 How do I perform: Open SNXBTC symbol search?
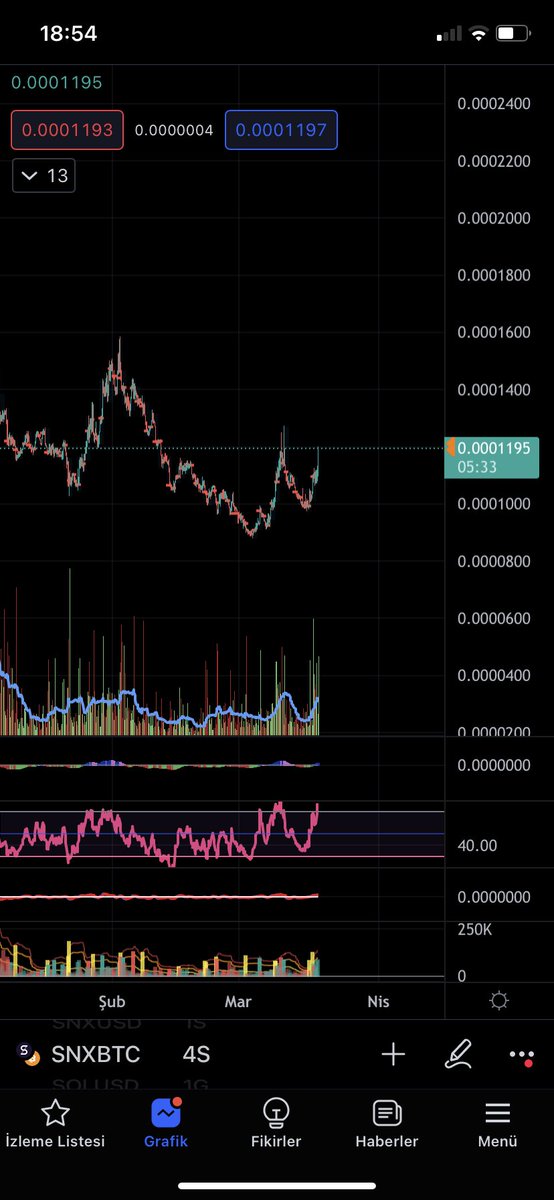coord(96,1054)
